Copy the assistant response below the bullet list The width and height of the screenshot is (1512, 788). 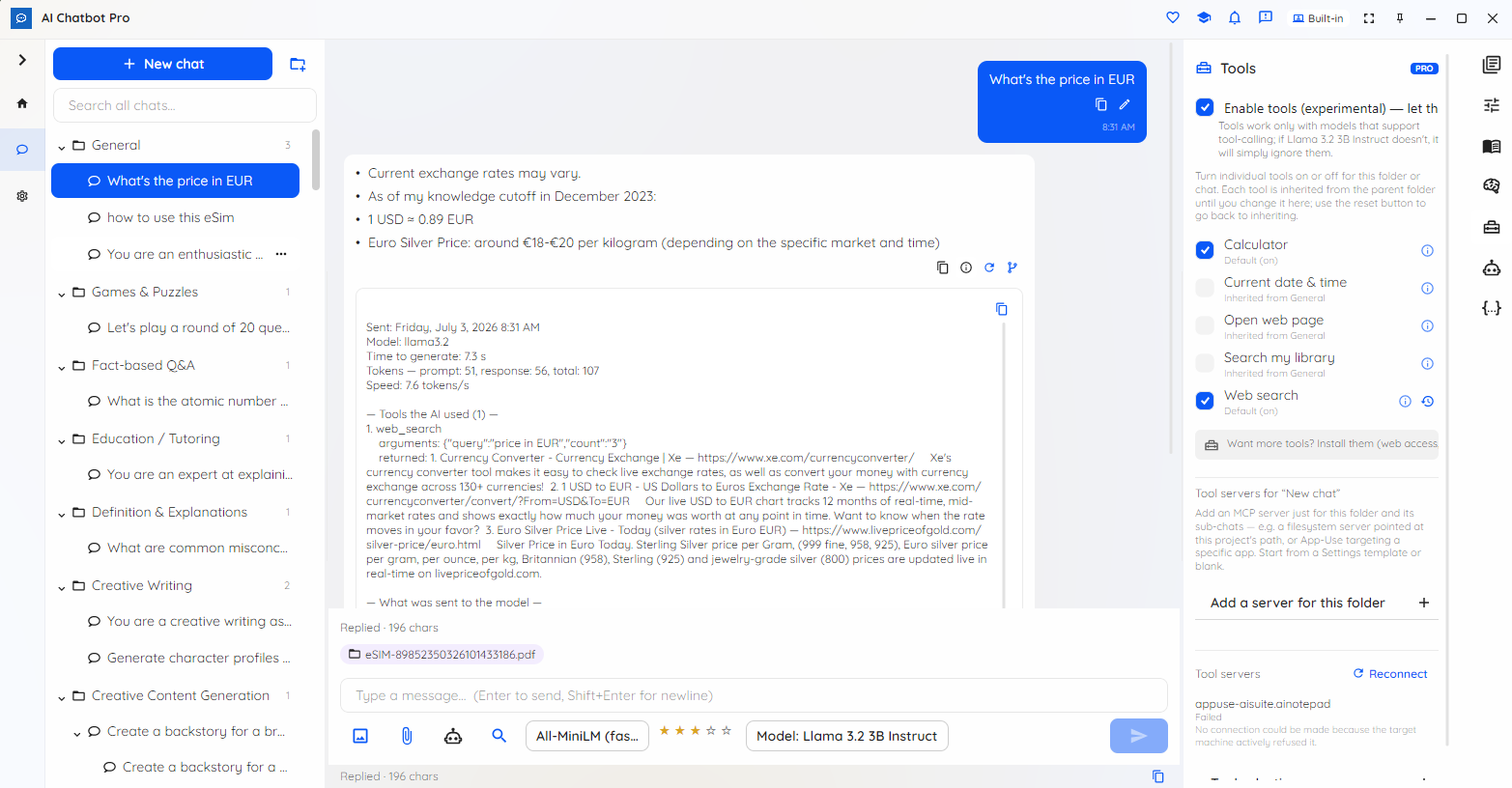[943, 267]
